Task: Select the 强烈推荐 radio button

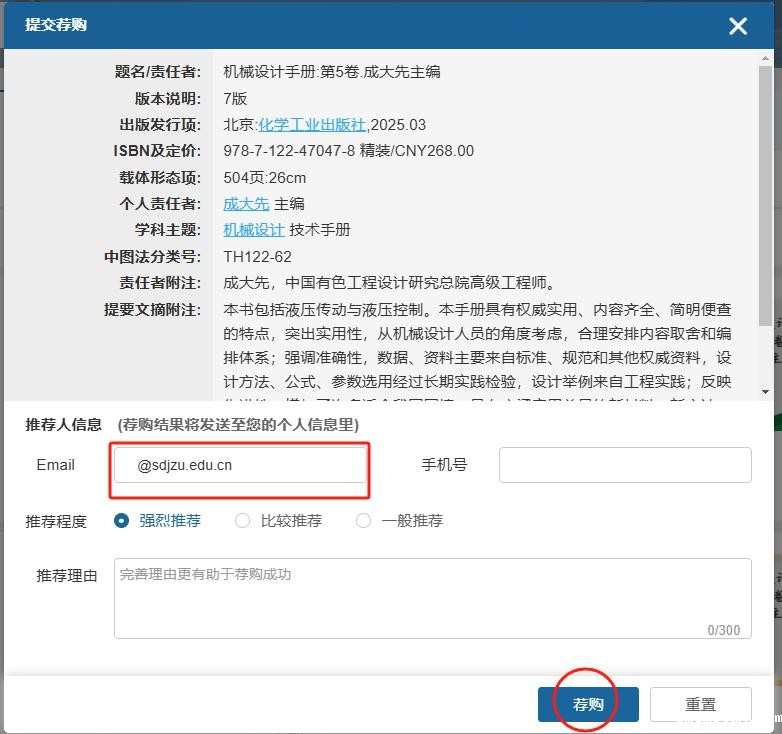Action: click(x=122, y=520)
